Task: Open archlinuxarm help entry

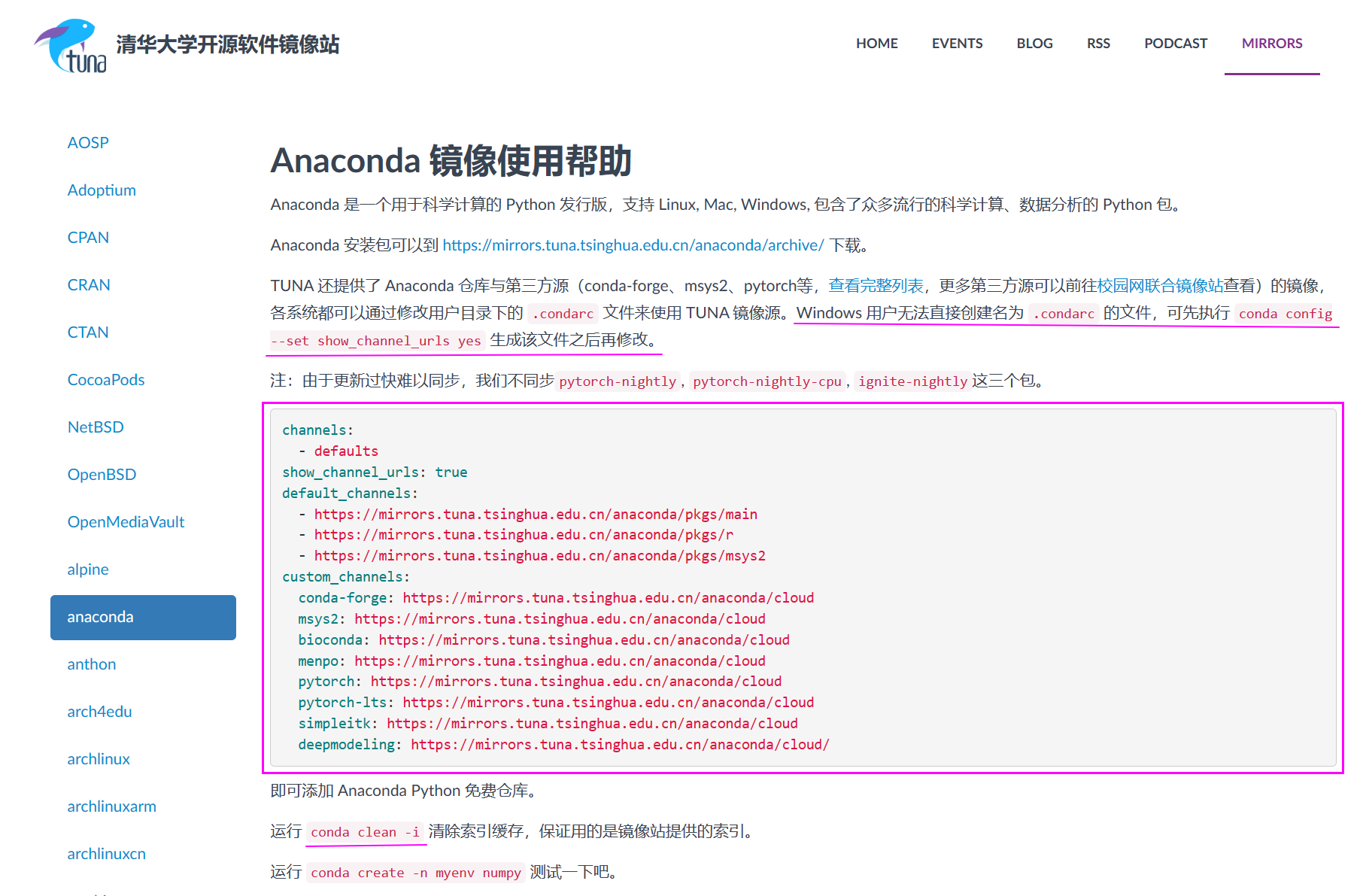Action: click(x=112, y=806)
